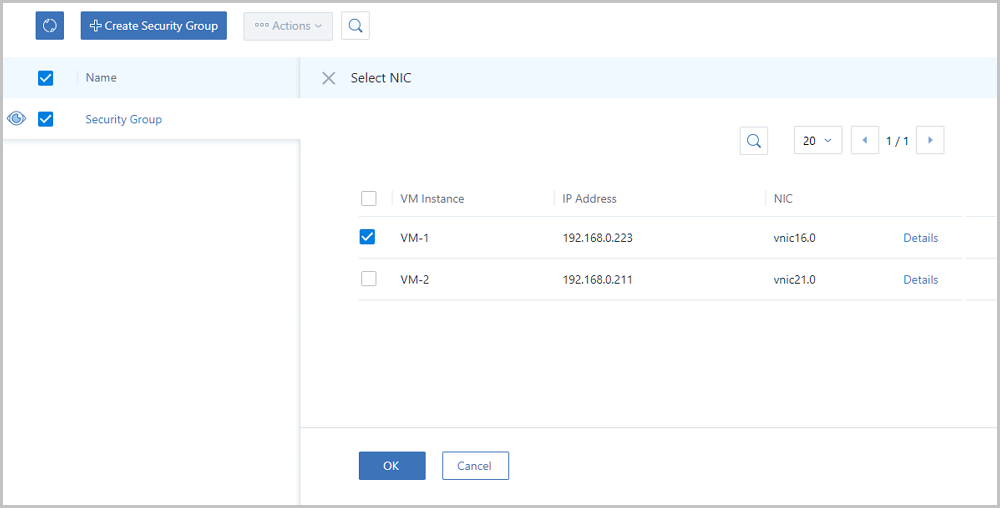The image size is (1000, 508).
Task: Click the search icon in Select NIC panel
Action: coord(754,140)
